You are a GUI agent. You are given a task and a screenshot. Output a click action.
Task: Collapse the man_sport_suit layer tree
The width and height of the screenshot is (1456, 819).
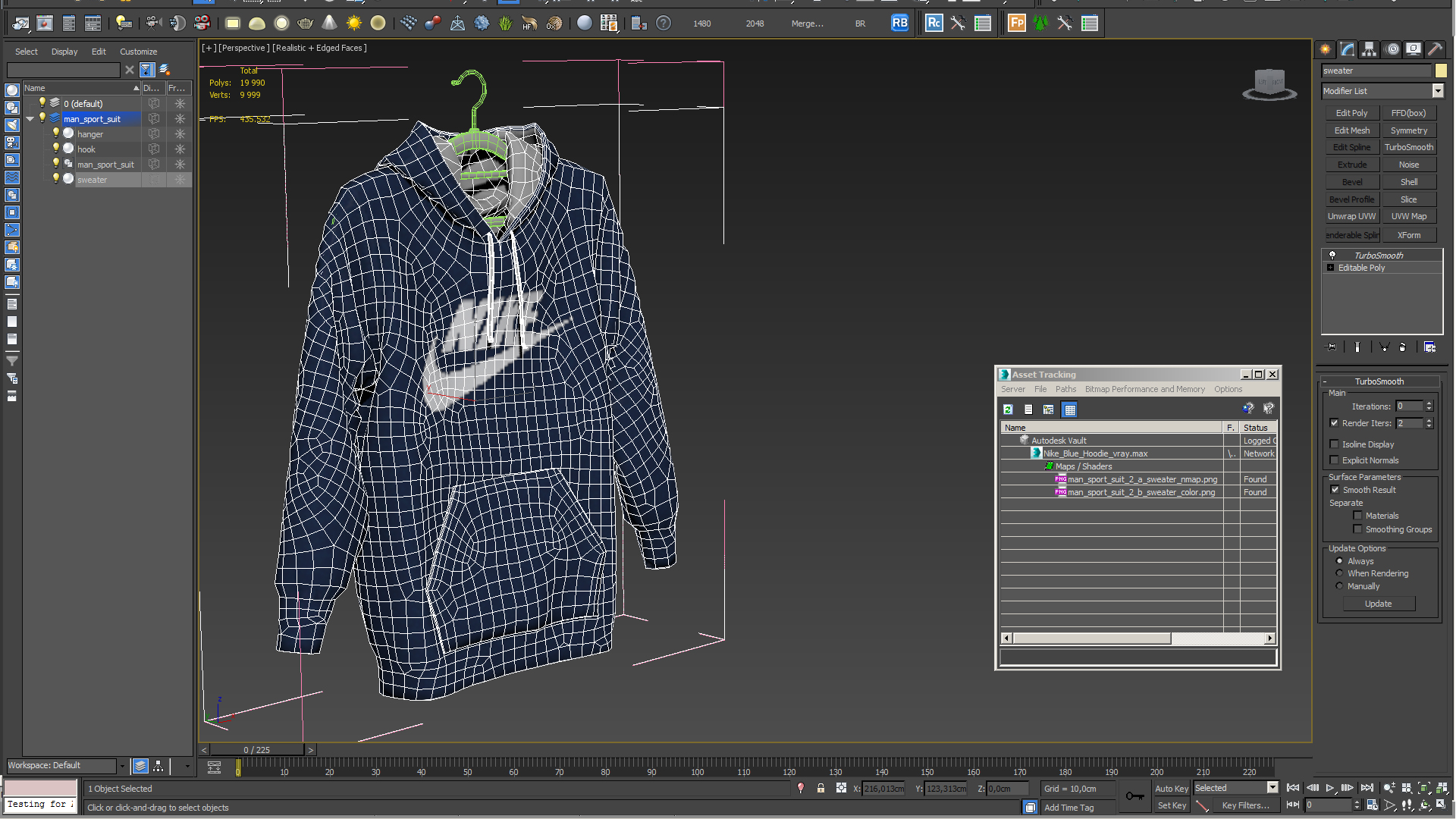30,119
